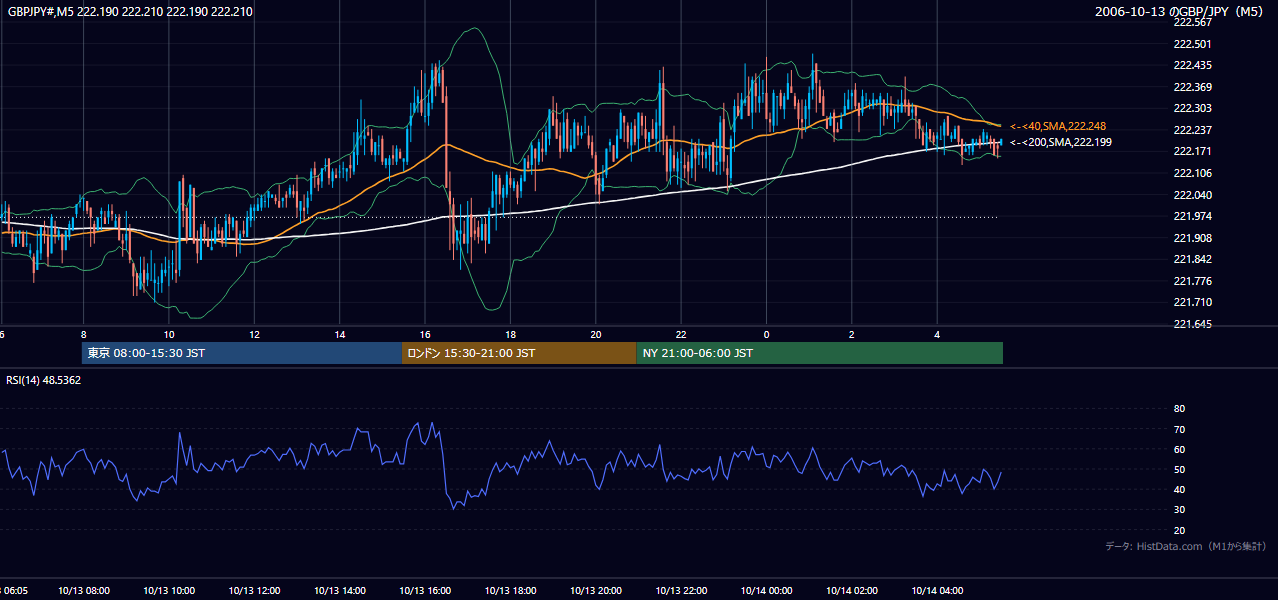The height and width of the screenshot is (600, 1278).
Task: Click price axis value 221.645
Action: 1192,324
